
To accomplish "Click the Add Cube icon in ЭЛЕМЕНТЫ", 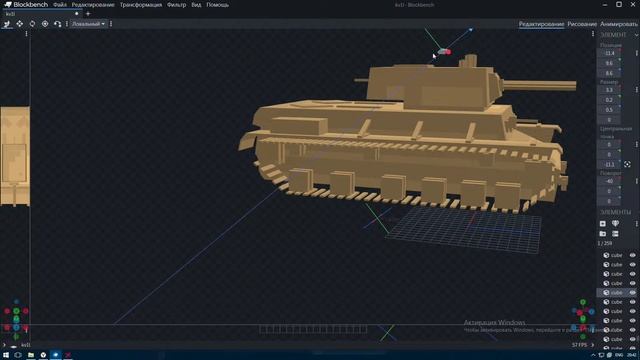I will [603, 224].
